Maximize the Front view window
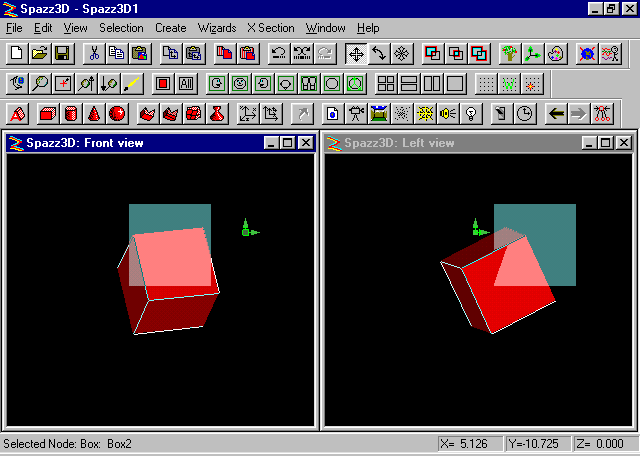 click(288, 143)
